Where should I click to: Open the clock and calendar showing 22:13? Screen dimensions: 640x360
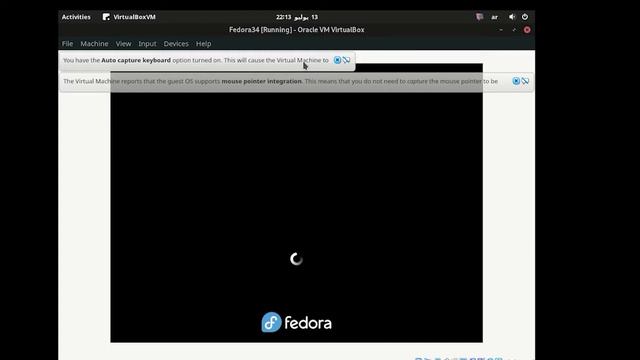297,17
